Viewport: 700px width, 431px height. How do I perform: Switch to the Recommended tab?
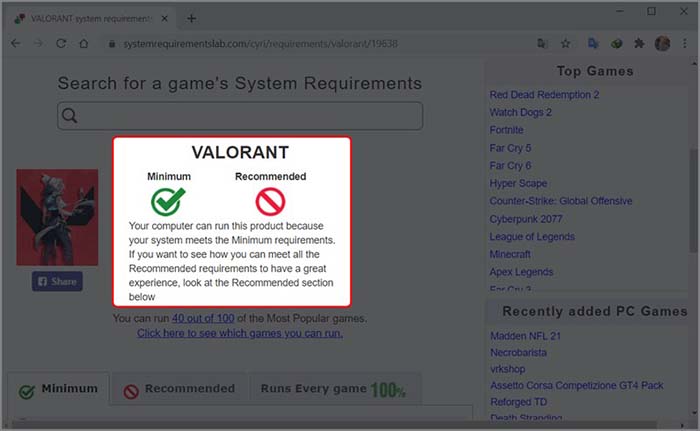tap(179, 389)
